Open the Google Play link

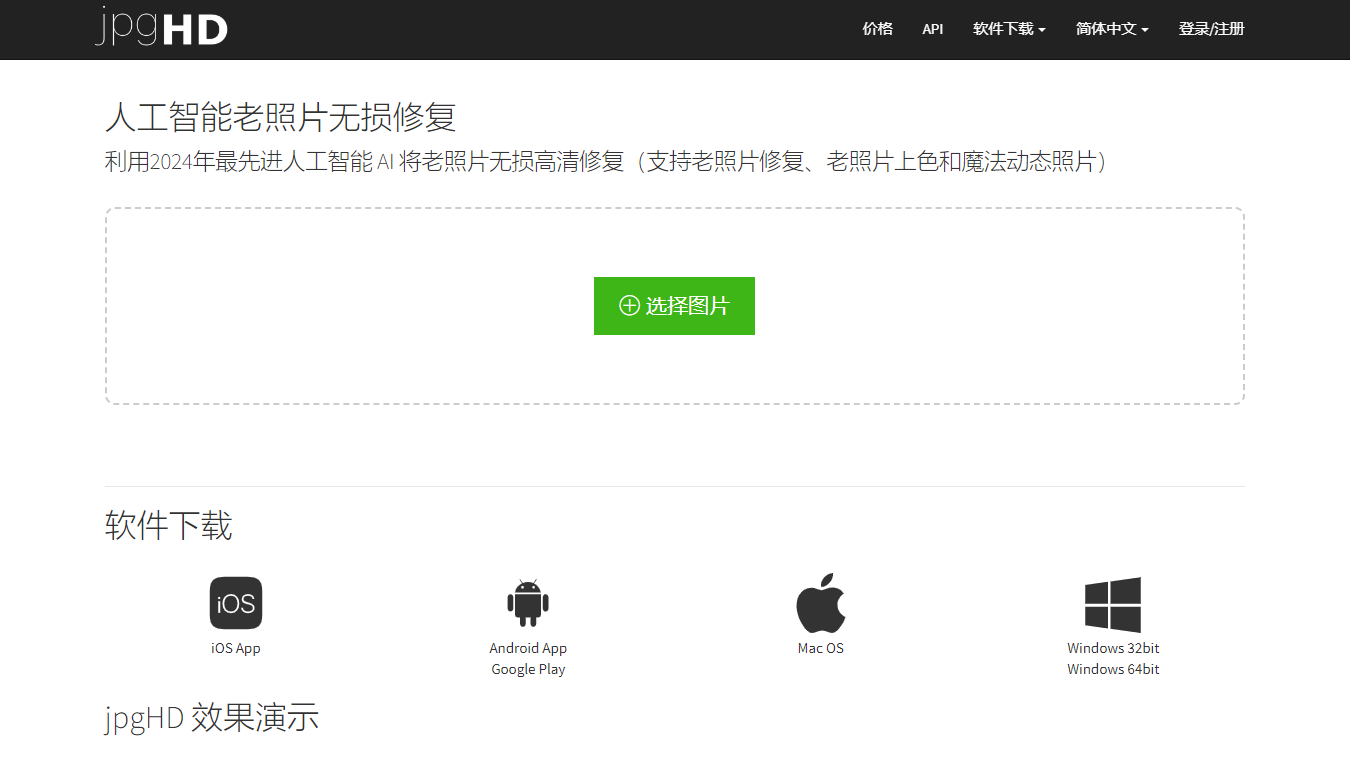528,669
